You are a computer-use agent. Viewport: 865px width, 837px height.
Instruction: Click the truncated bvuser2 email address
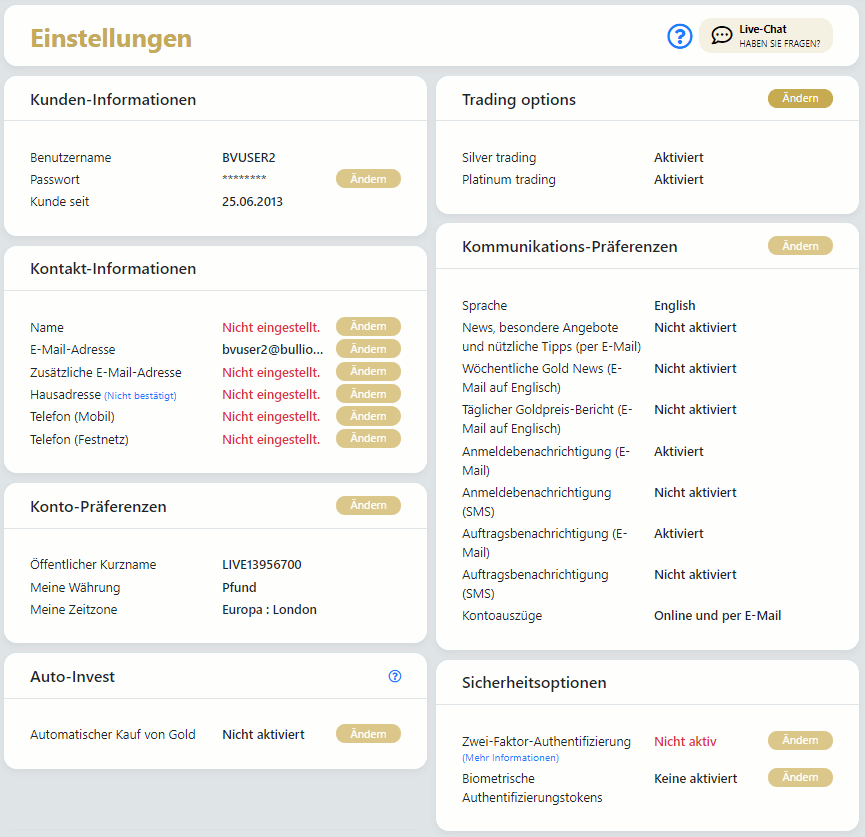tap(273, 350)
